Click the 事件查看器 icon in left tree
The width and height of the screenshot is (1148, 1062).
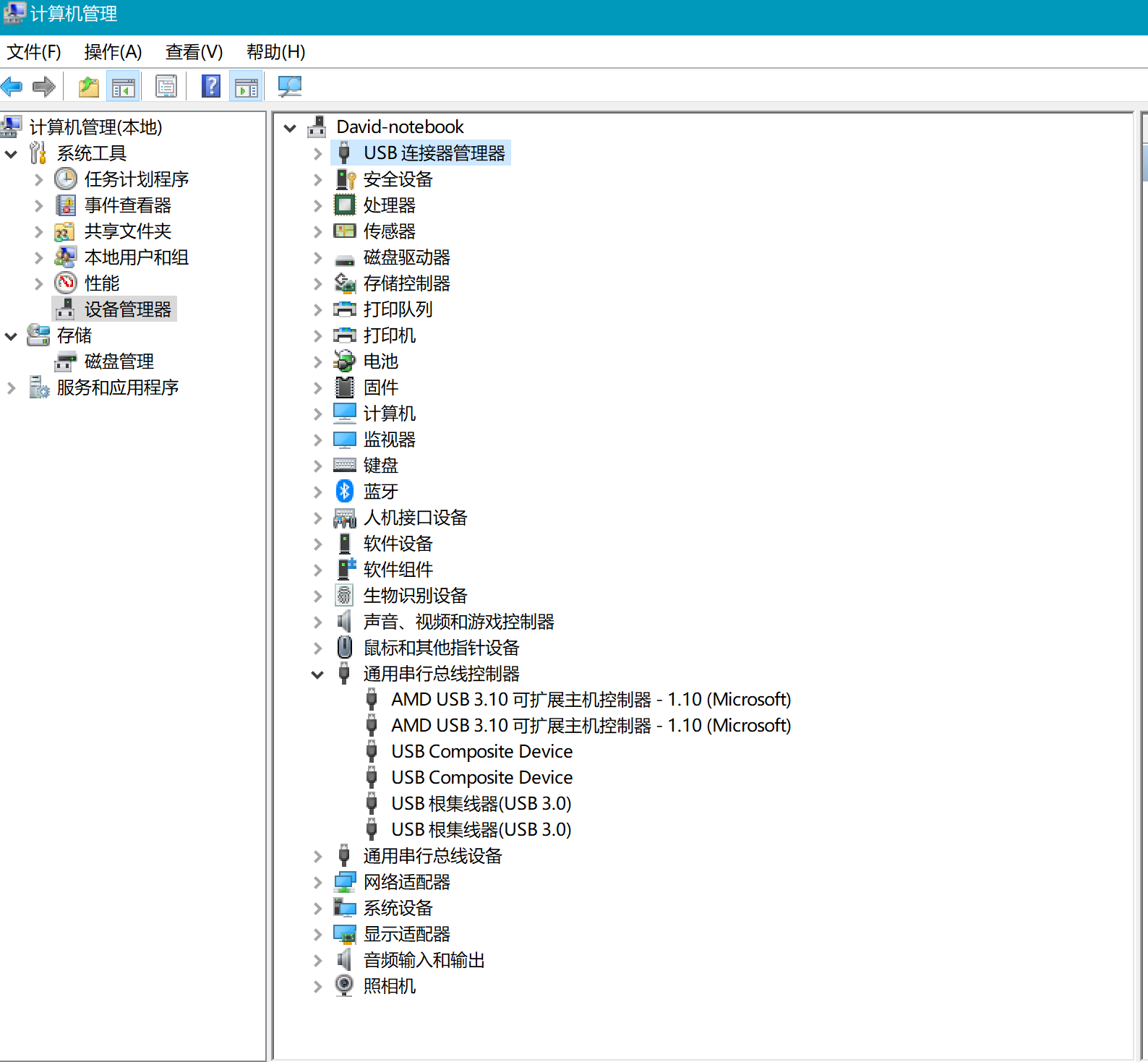[x=66, y=205]
